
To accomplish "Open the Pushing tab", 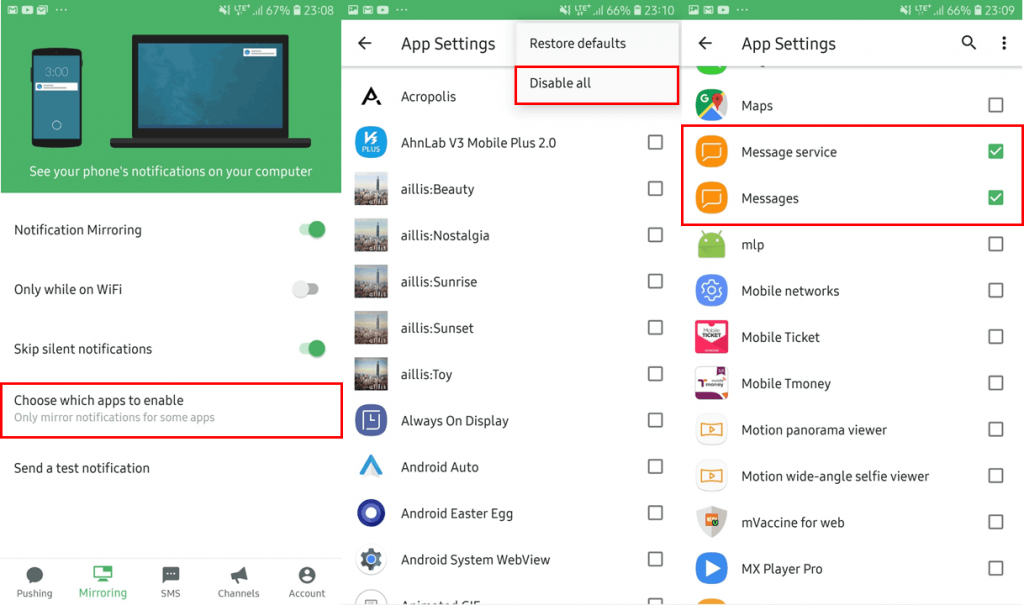I will [35, 581].
